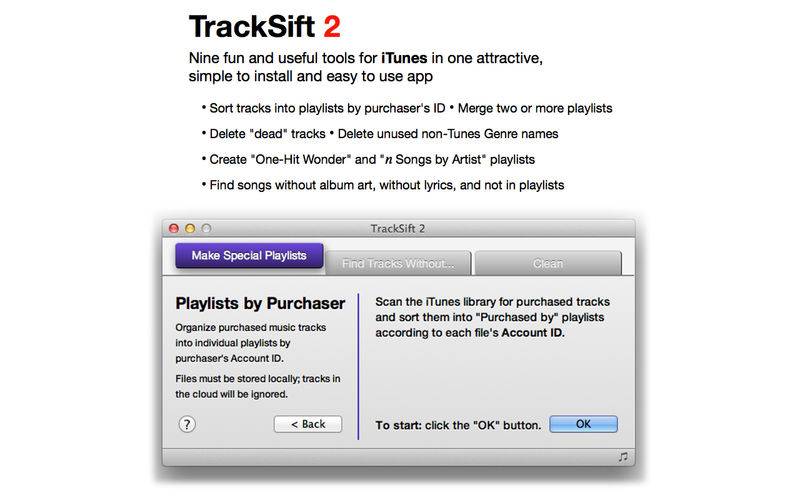Switch to the Find Tracks Without... tab

click(x=398, y=263)
